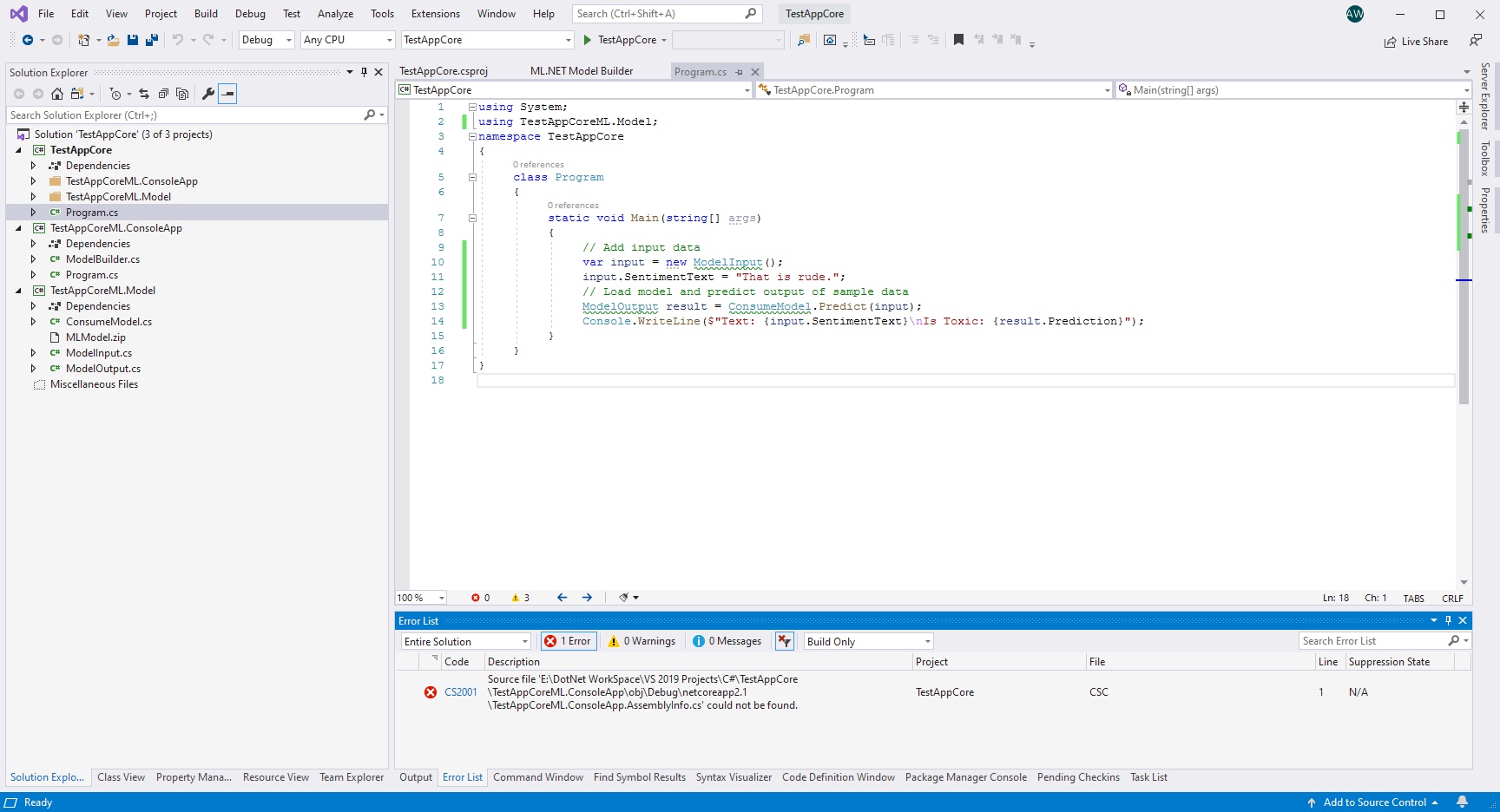Screen dimensions: 1500x812
Task: Unpin the Error List panel with its pin
Action: click(x=1448, y=620)
